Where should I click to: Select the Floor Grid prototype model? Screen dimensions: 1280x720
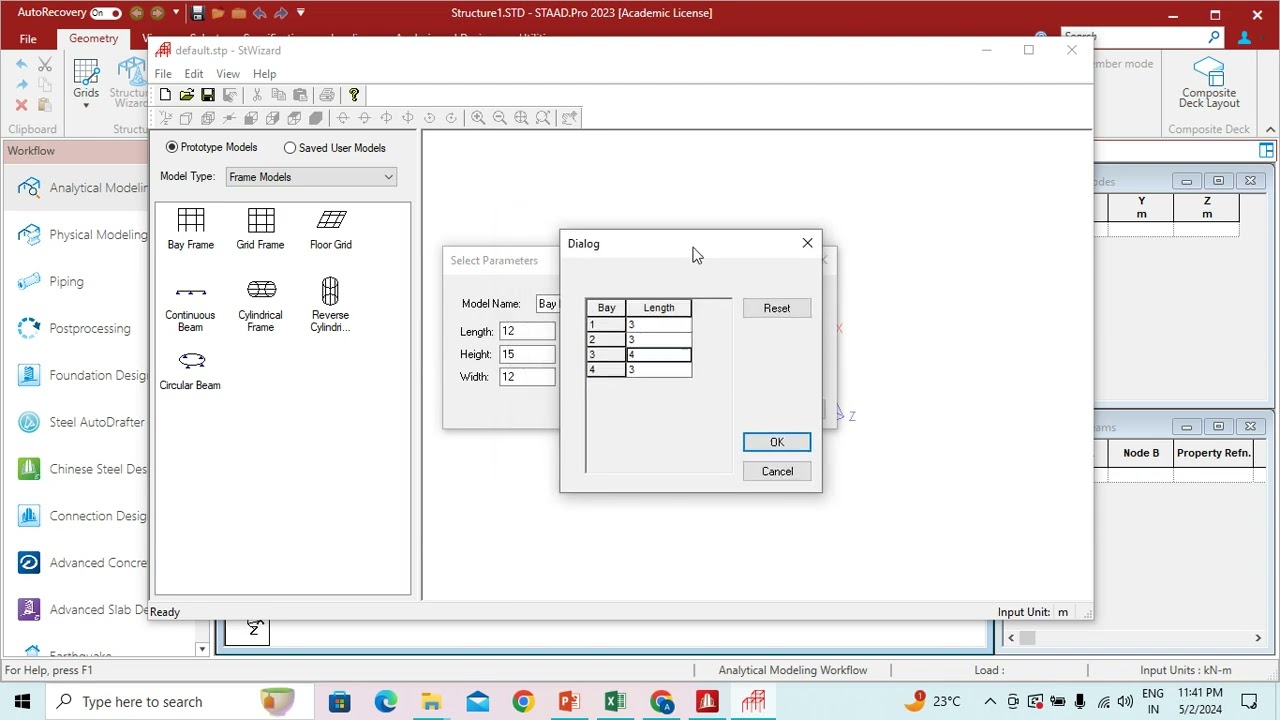coord(331,229)
